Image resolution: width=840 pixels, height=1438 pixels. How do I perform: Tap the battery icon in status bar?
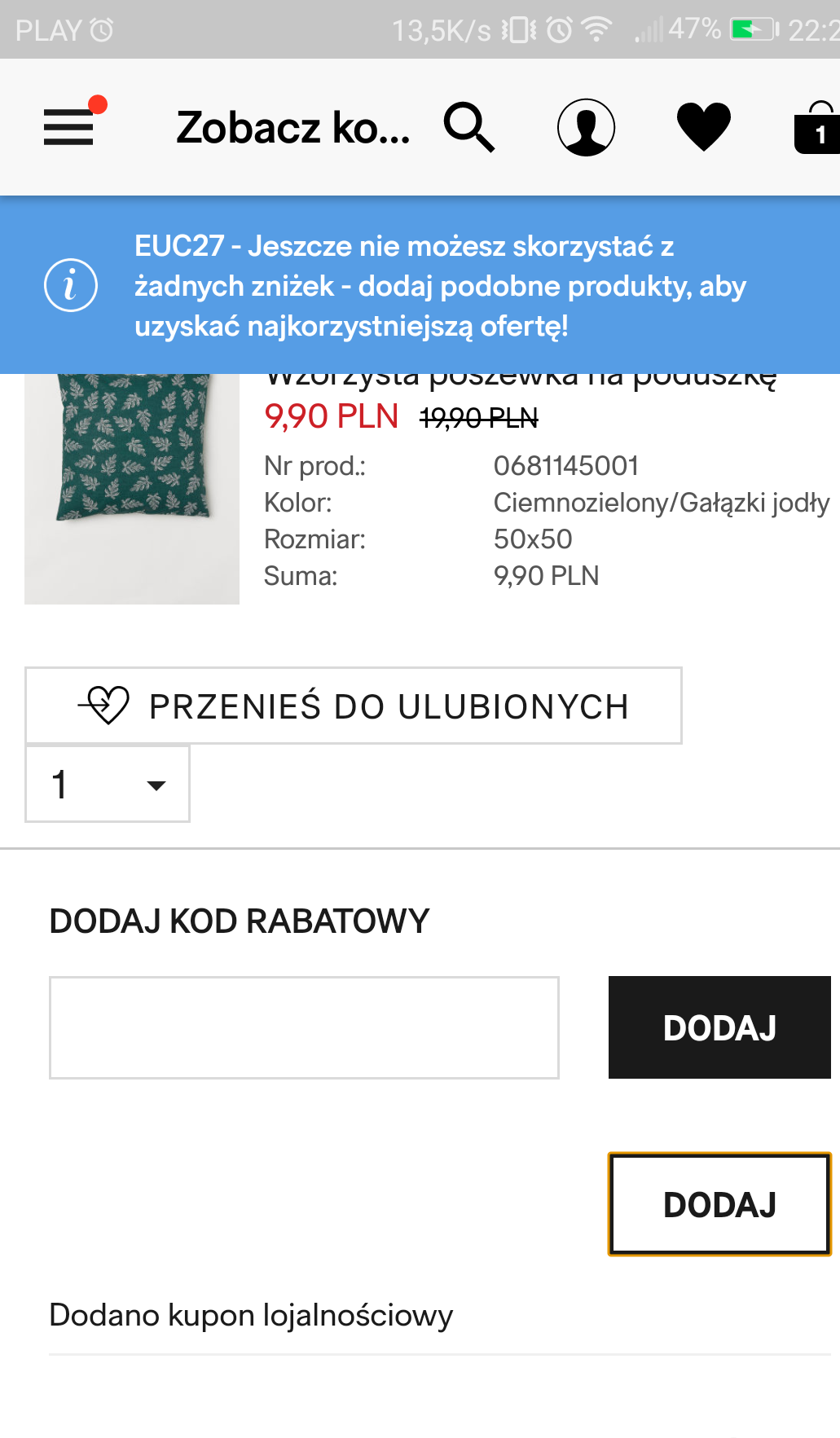(x=753, y=30)
